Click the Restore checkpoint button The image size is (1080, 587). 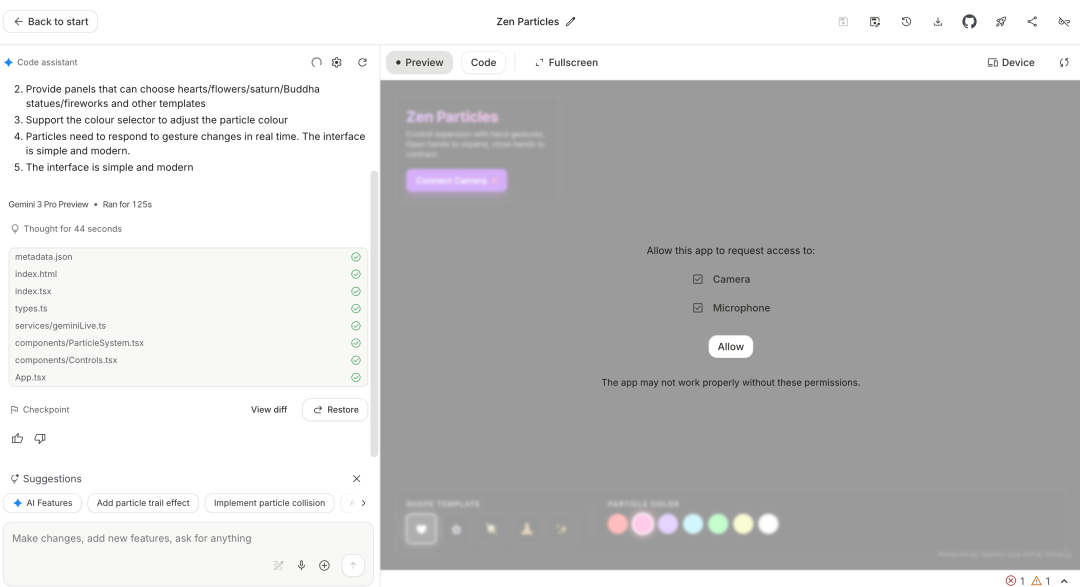335,409
